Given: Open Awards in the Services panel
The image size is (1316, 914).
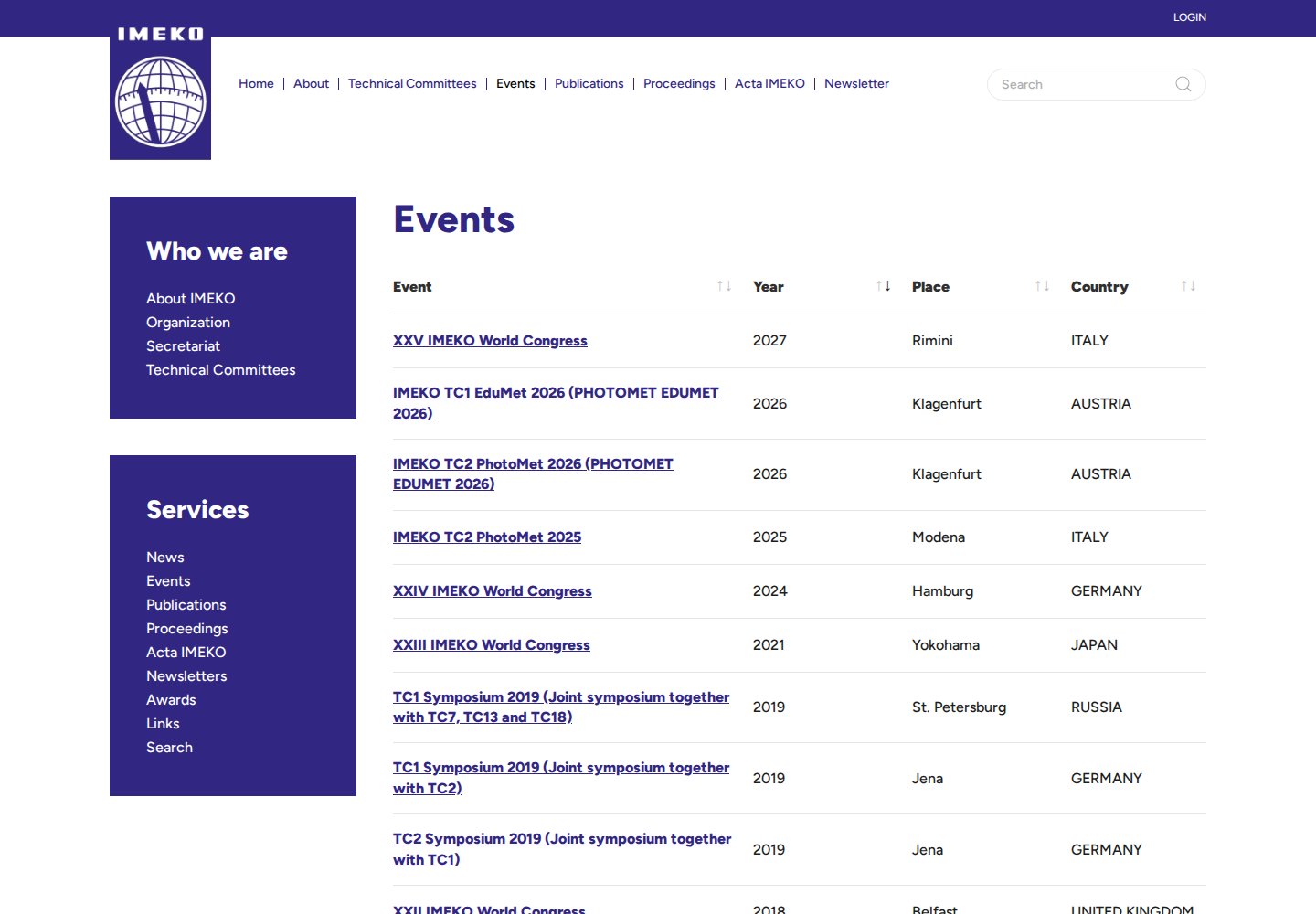Looking at the screenshot, I should tap(171, 699).
